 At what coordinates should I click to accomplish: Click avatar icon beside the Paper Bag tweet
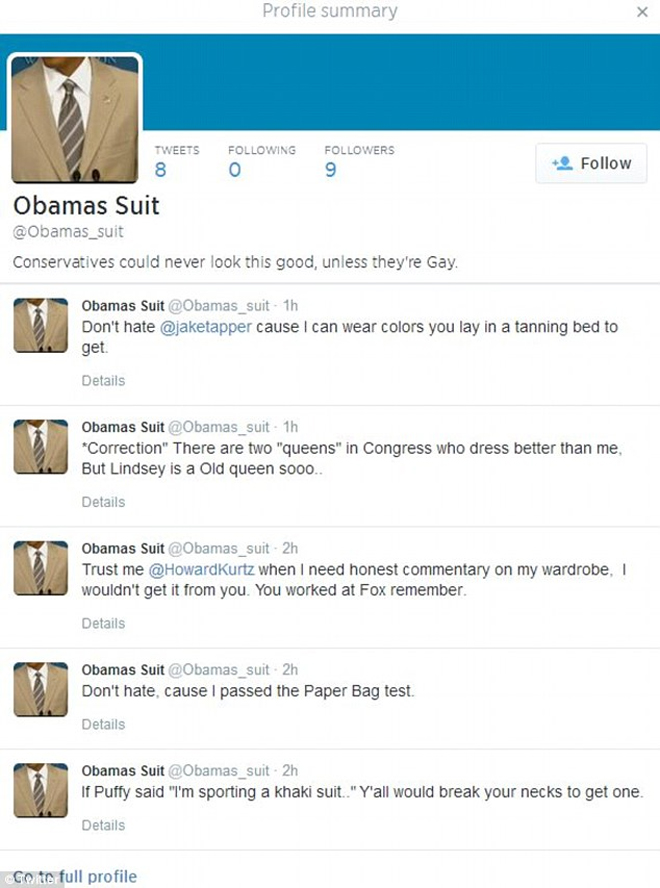coord(40,688)
